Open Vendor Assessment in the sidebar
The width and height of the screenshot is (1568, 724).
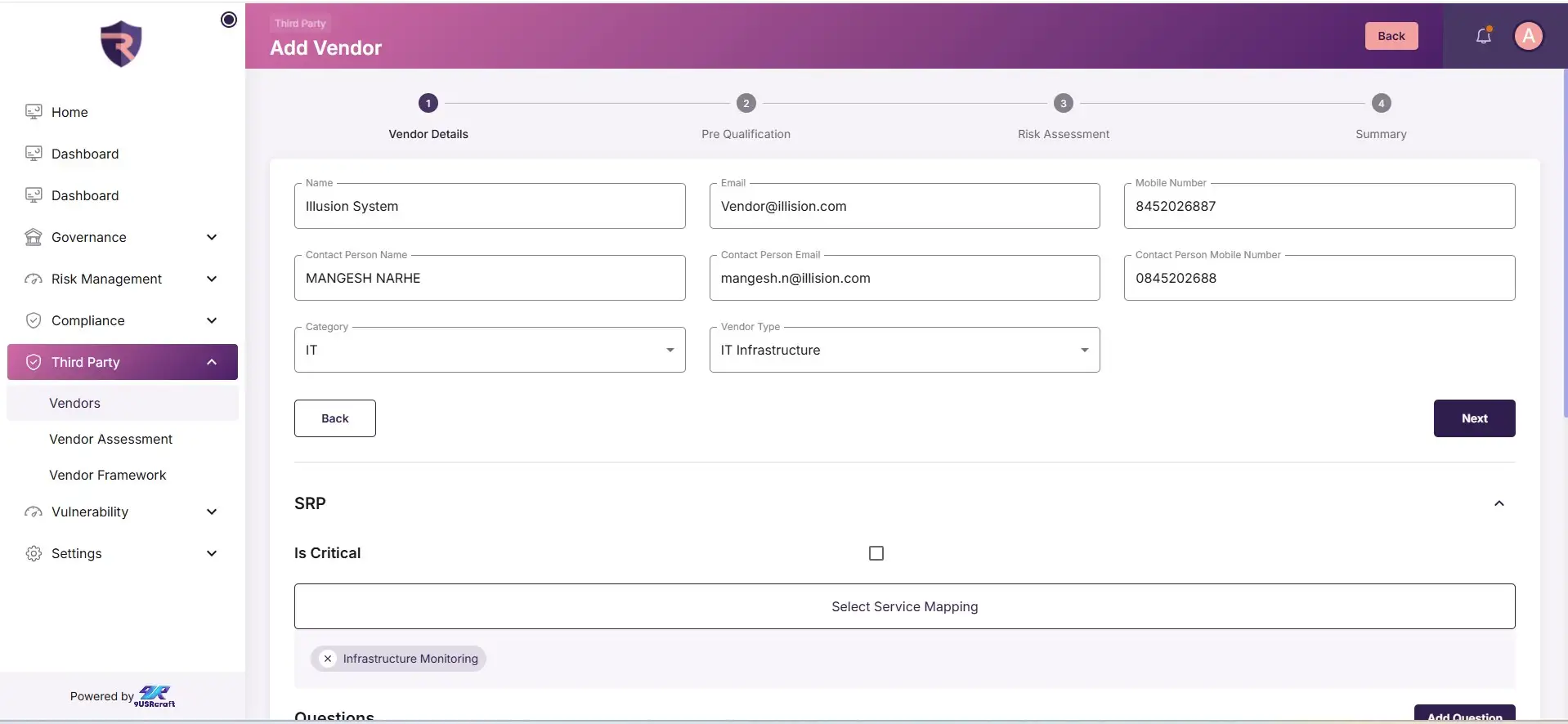pos(110,439)
